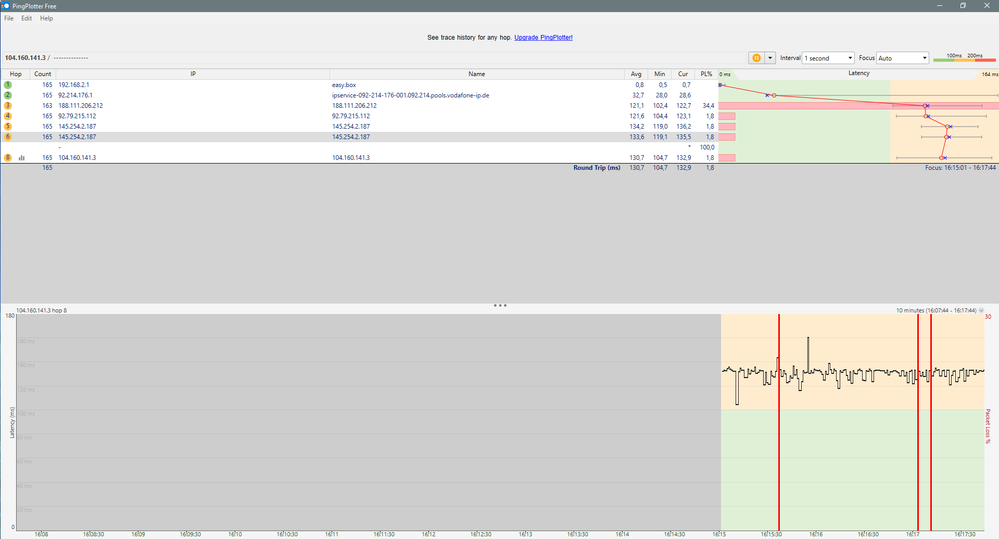Click the 34,4 packet loss value

[x=708, y=106]
